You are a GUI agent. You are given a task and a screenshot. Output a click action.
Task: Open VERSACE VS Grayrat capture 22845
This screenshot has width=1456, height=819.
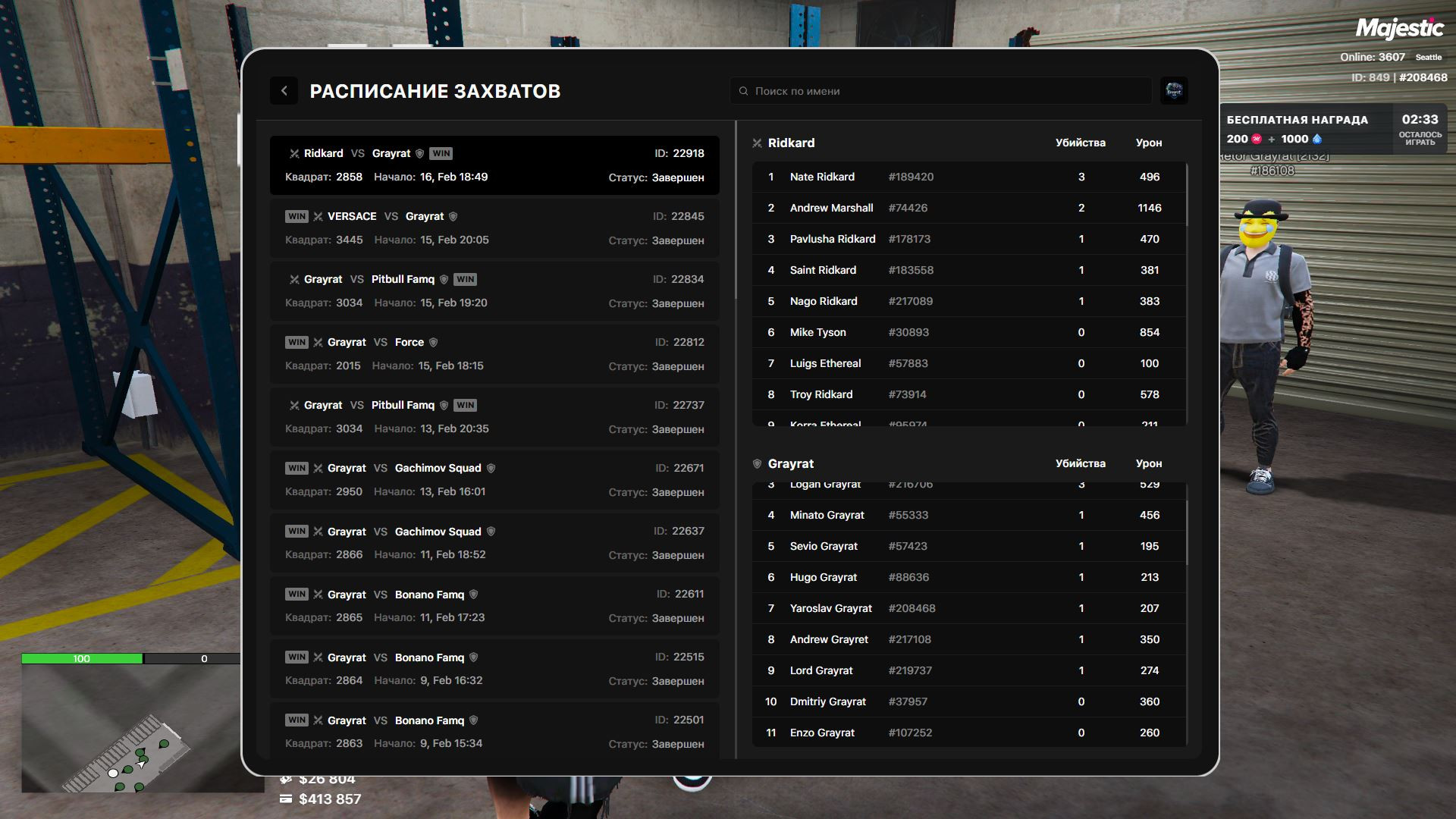click(x=494, y=228)
